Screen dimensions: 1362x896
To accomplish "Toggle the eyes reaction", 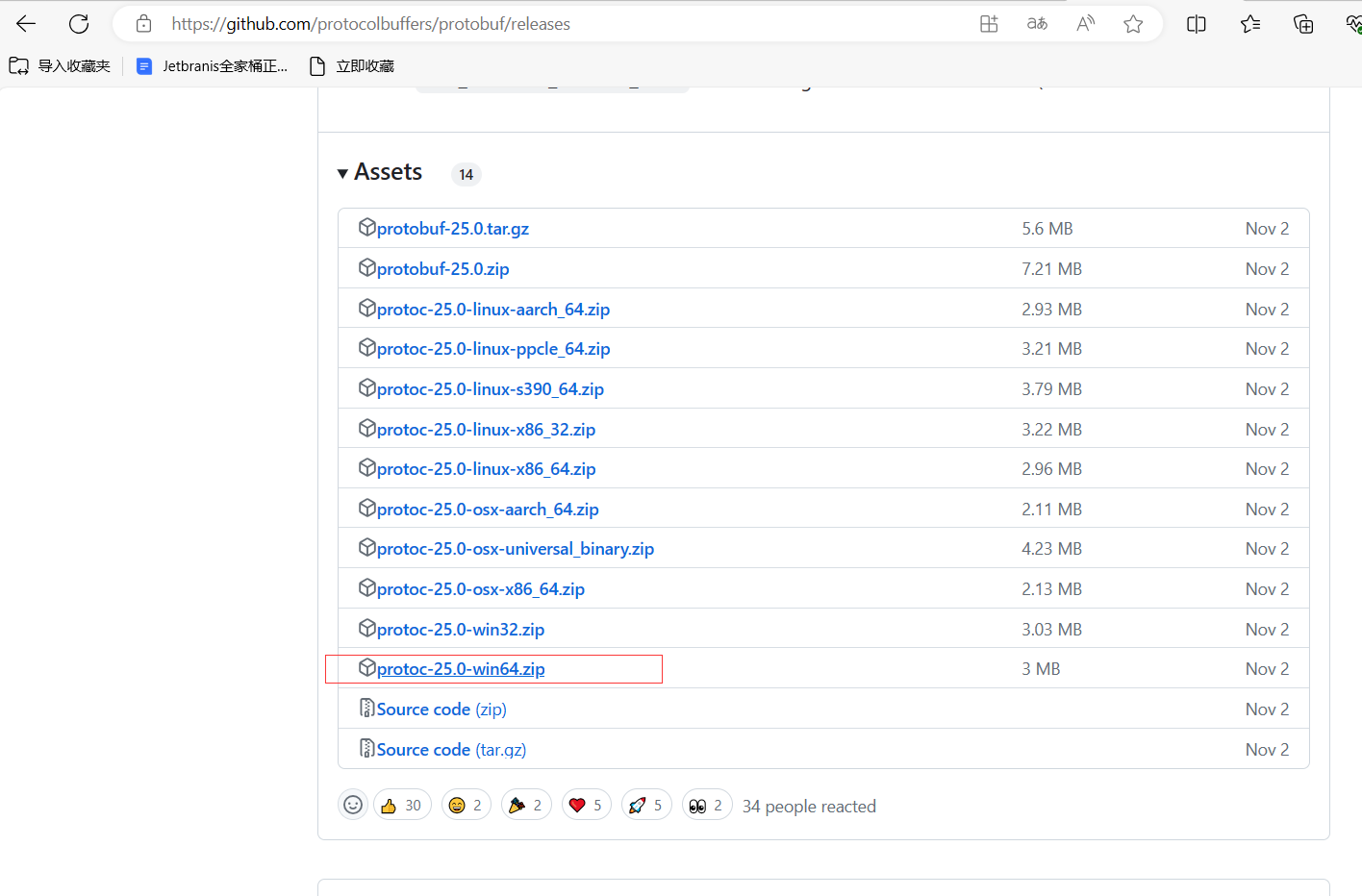I will coord(707,805).
